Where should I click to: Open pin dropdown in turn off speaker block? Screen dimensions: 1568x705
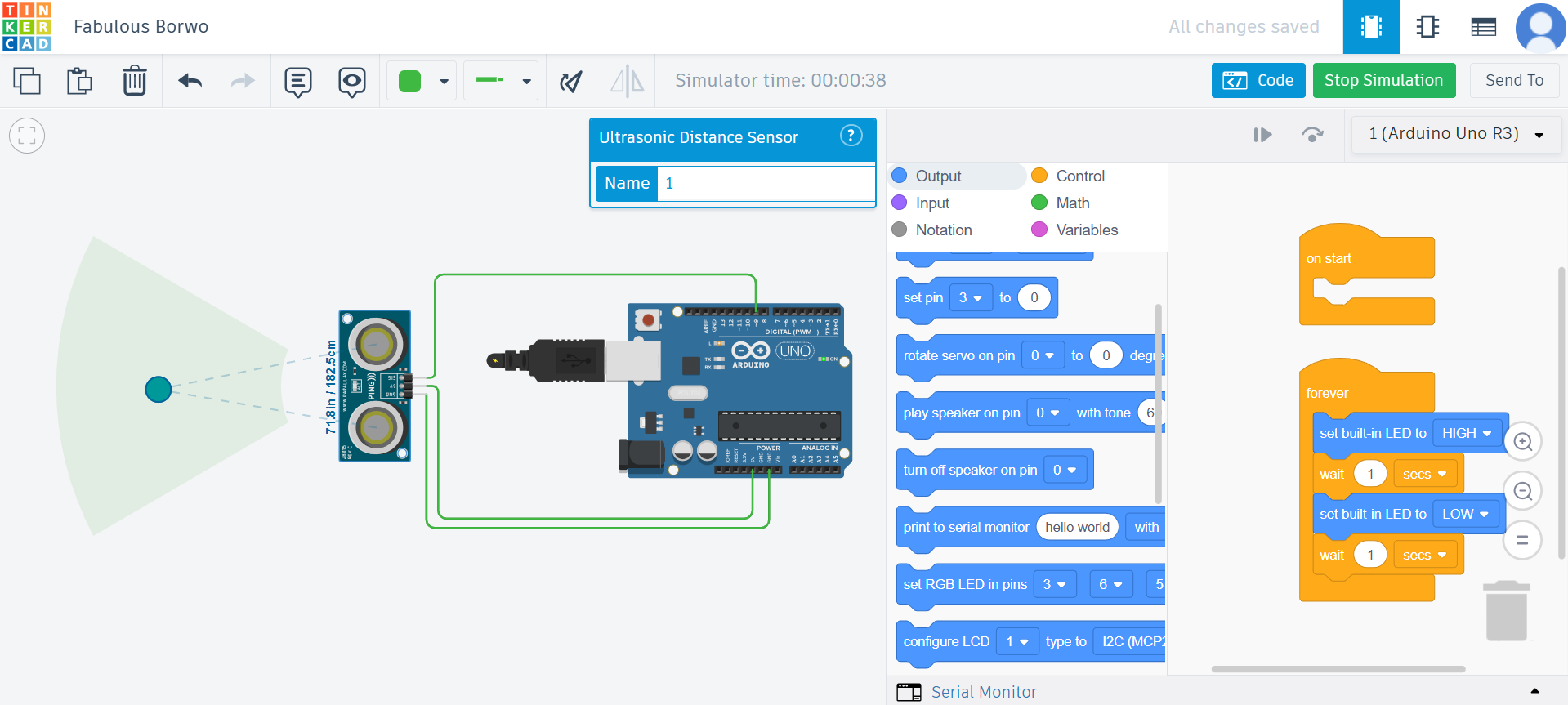click(1065, 470)
